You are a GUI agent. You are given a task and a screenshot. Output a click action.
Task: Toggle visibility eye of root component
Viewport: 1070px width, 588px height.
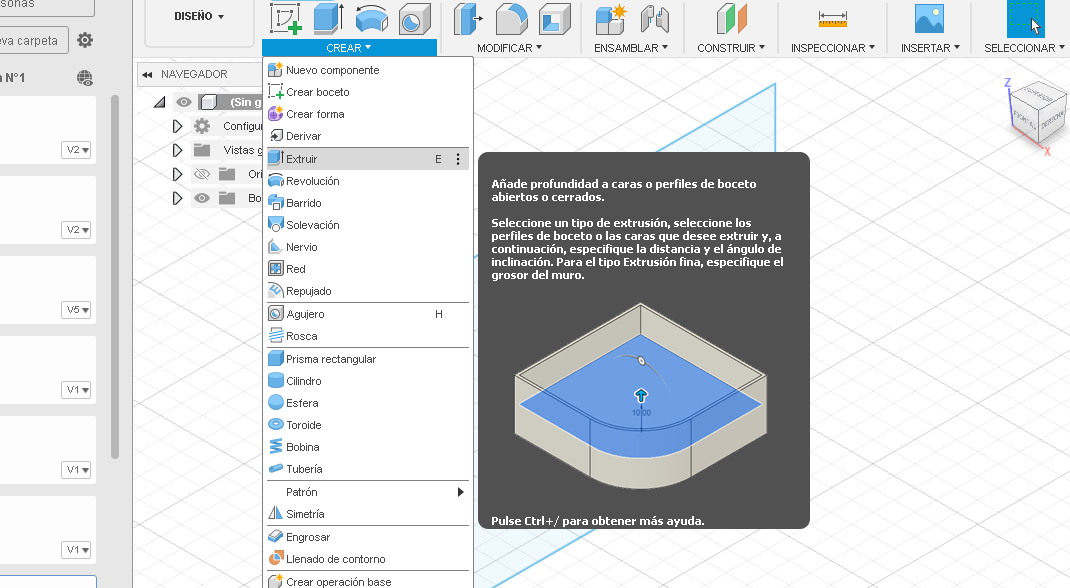[x=184, y=102]
